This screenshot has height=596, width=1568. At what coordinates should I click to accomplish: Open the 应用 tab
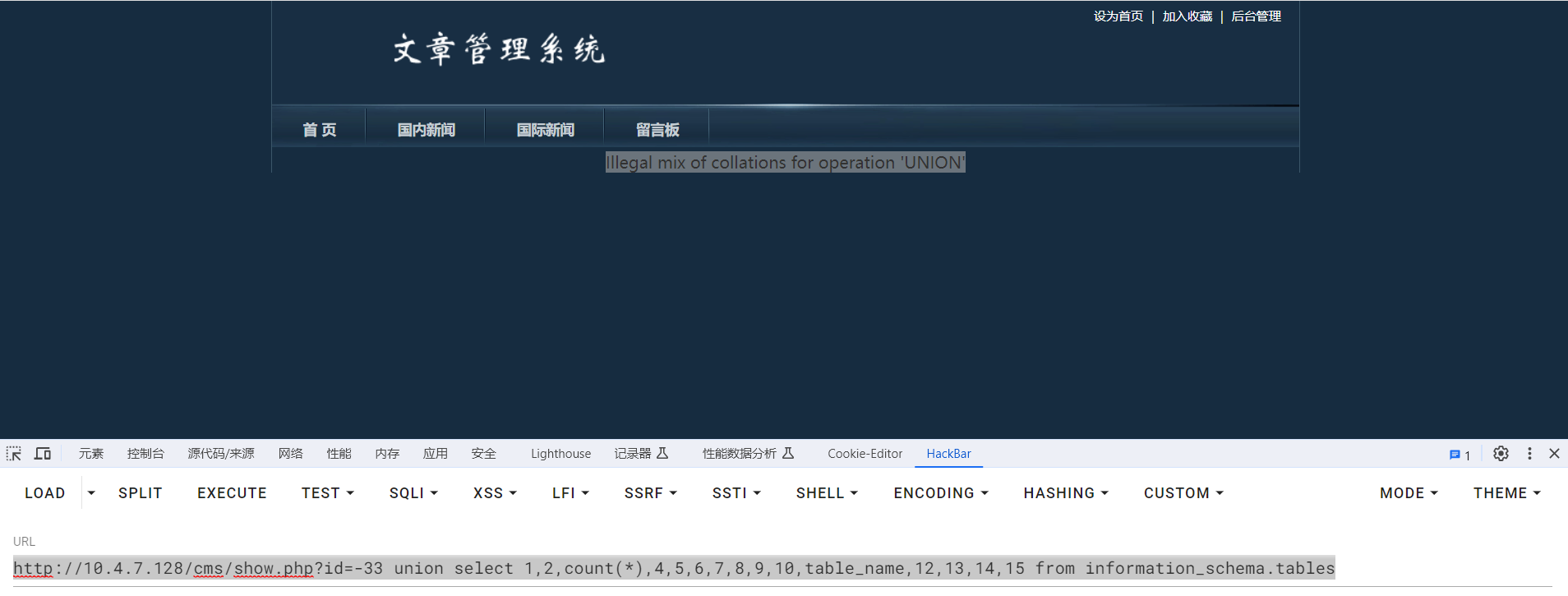point(436,454)
